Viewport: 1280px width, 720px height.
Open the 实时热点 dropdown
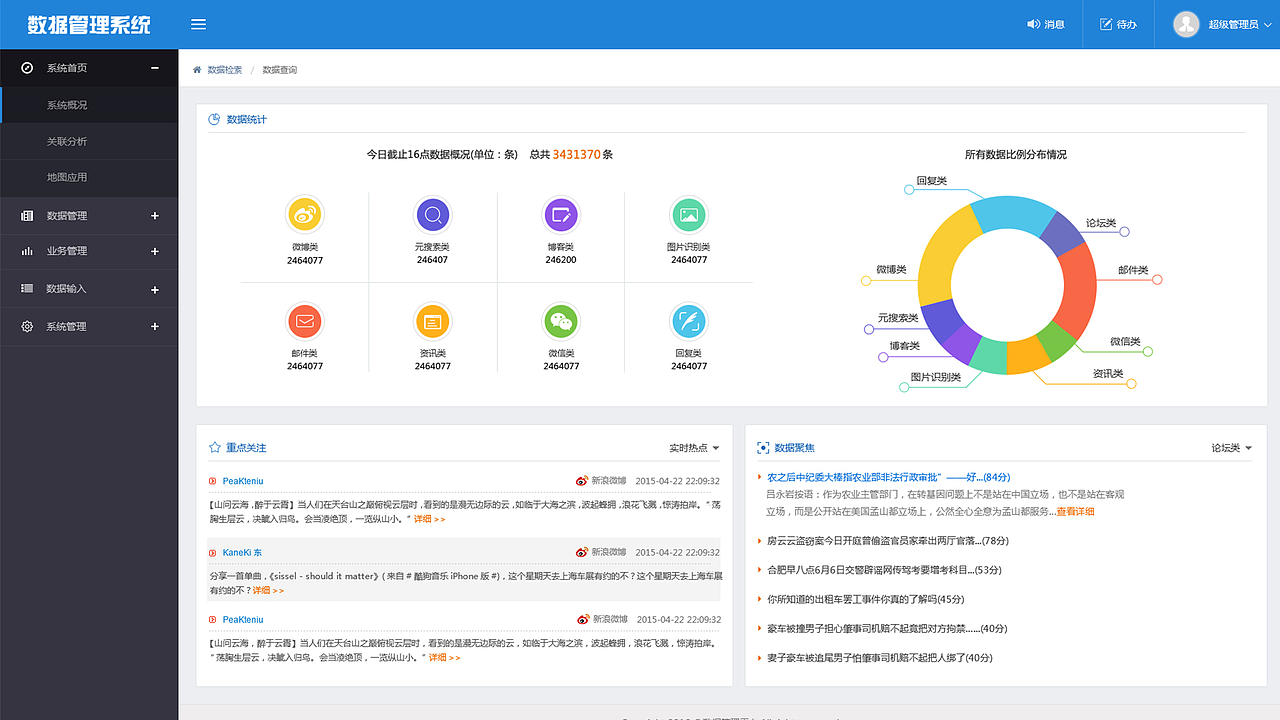tap(694, 448)
